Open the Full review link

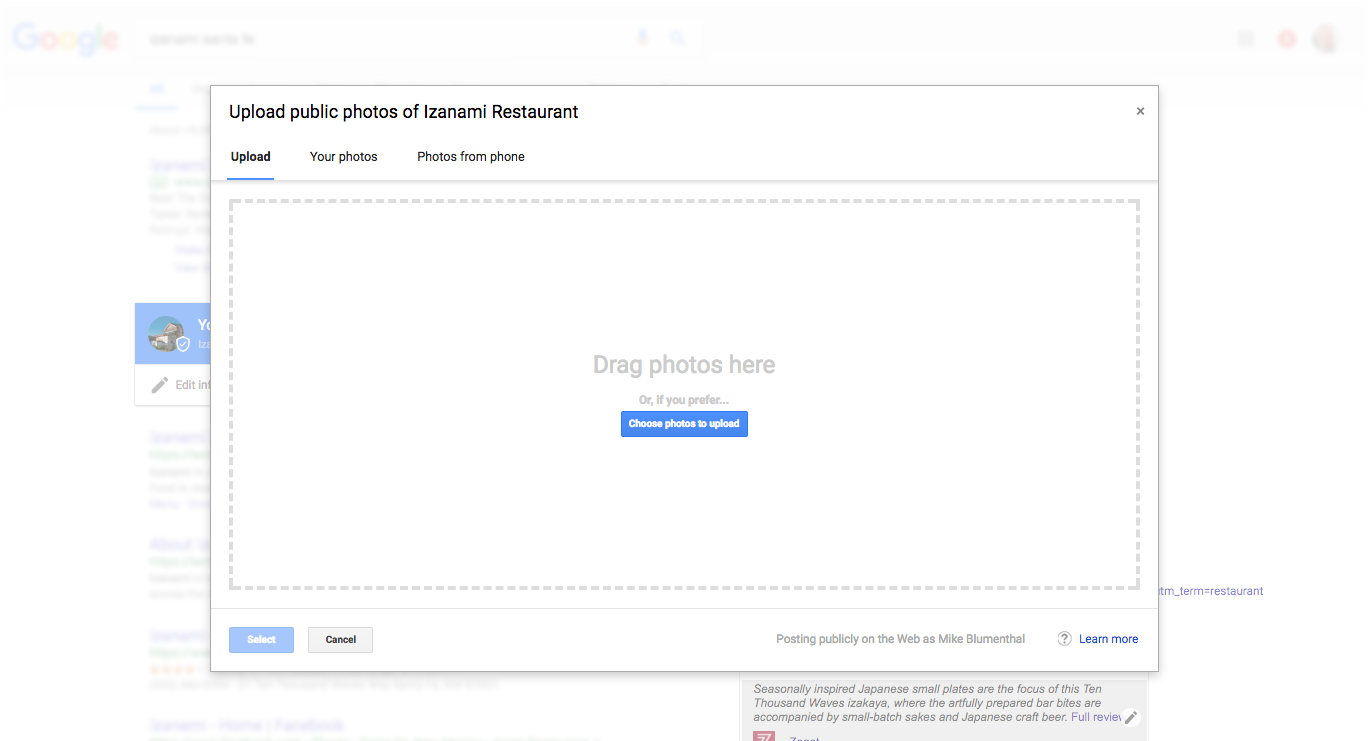point(1097,717)
